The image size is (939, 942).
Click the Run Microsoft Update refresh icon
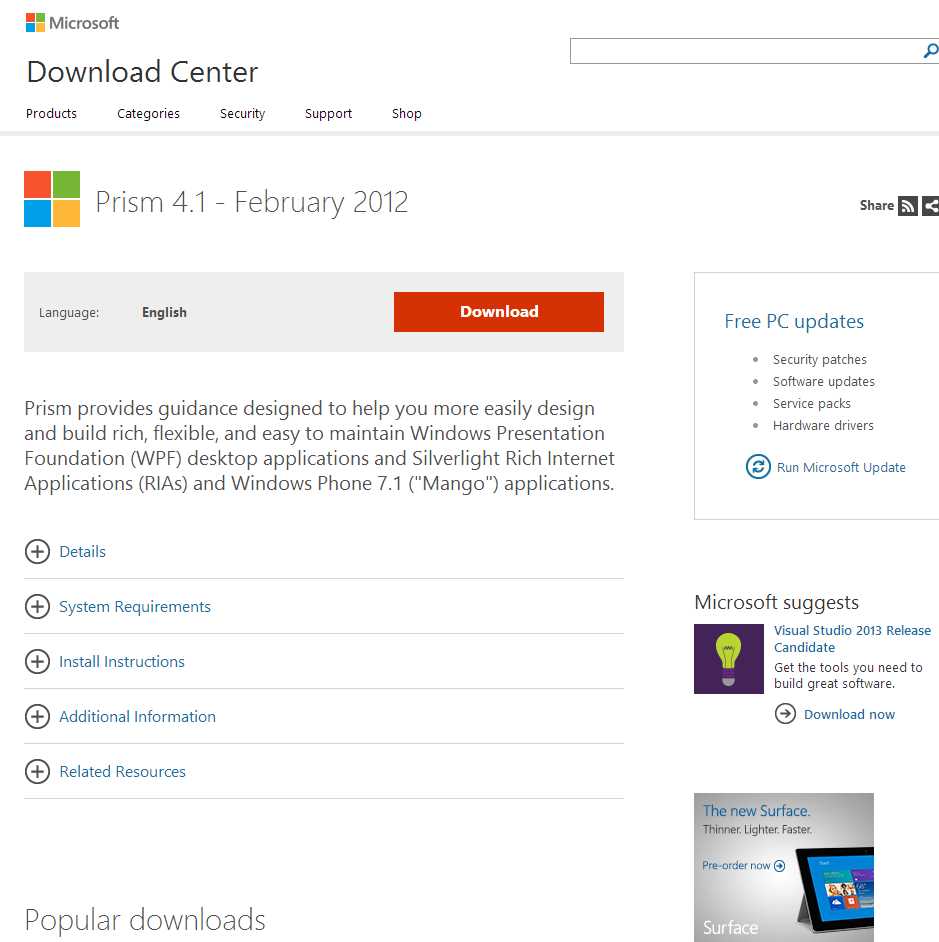[x=757, y=467]
